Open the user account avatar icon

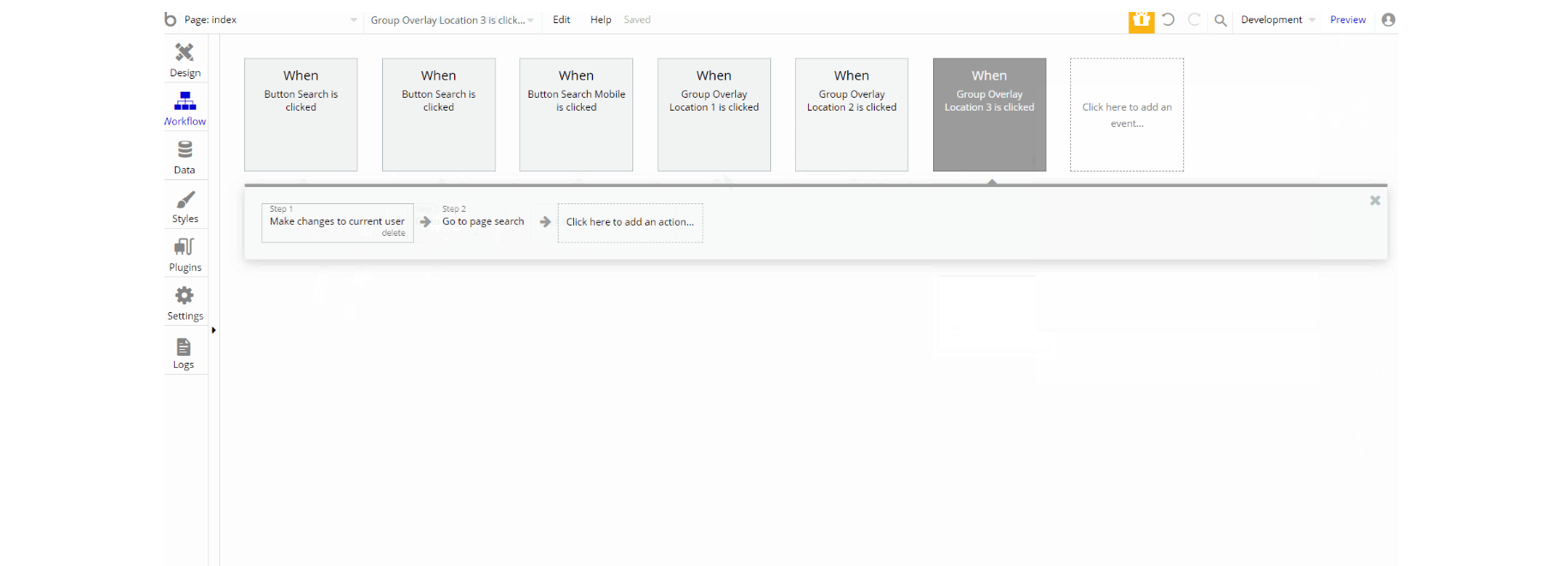click(x=1388, y=20)
